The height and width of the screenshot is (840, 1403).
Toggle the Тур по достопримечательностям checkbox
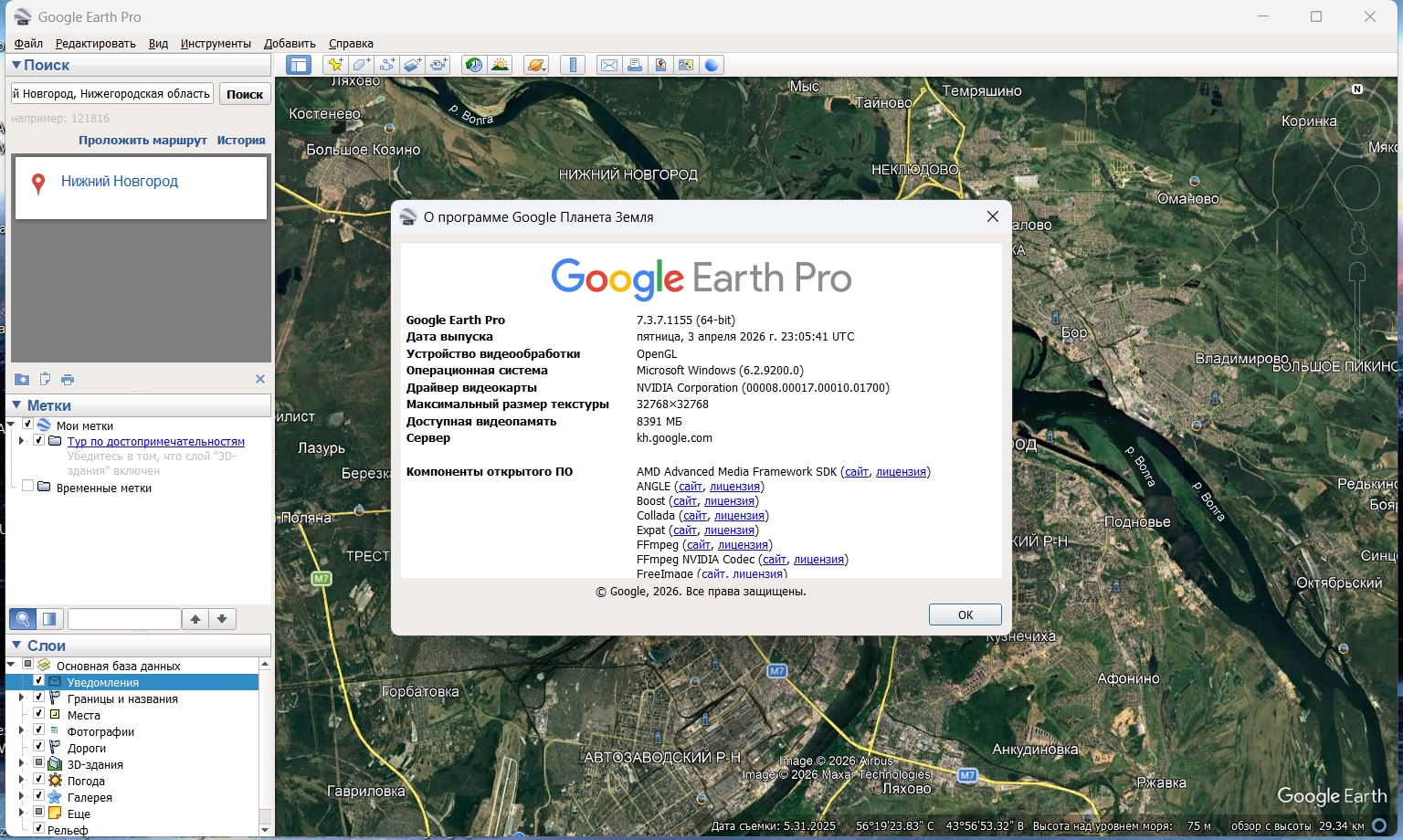(38, 441)
